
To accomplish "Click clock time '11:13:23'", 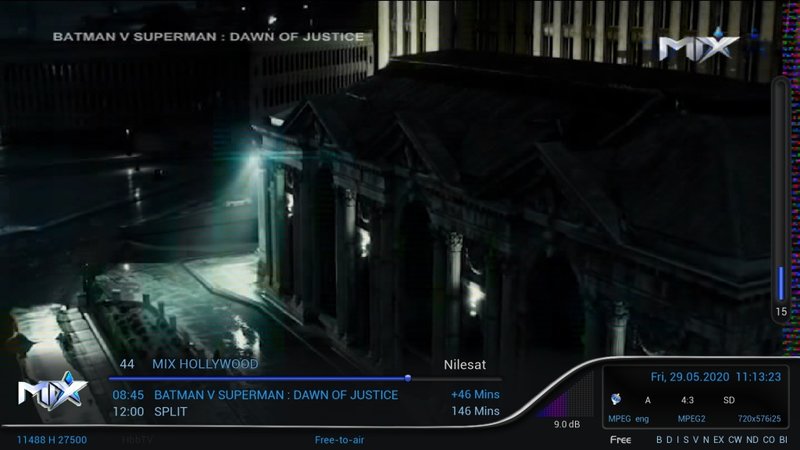I will click(758, 377).
